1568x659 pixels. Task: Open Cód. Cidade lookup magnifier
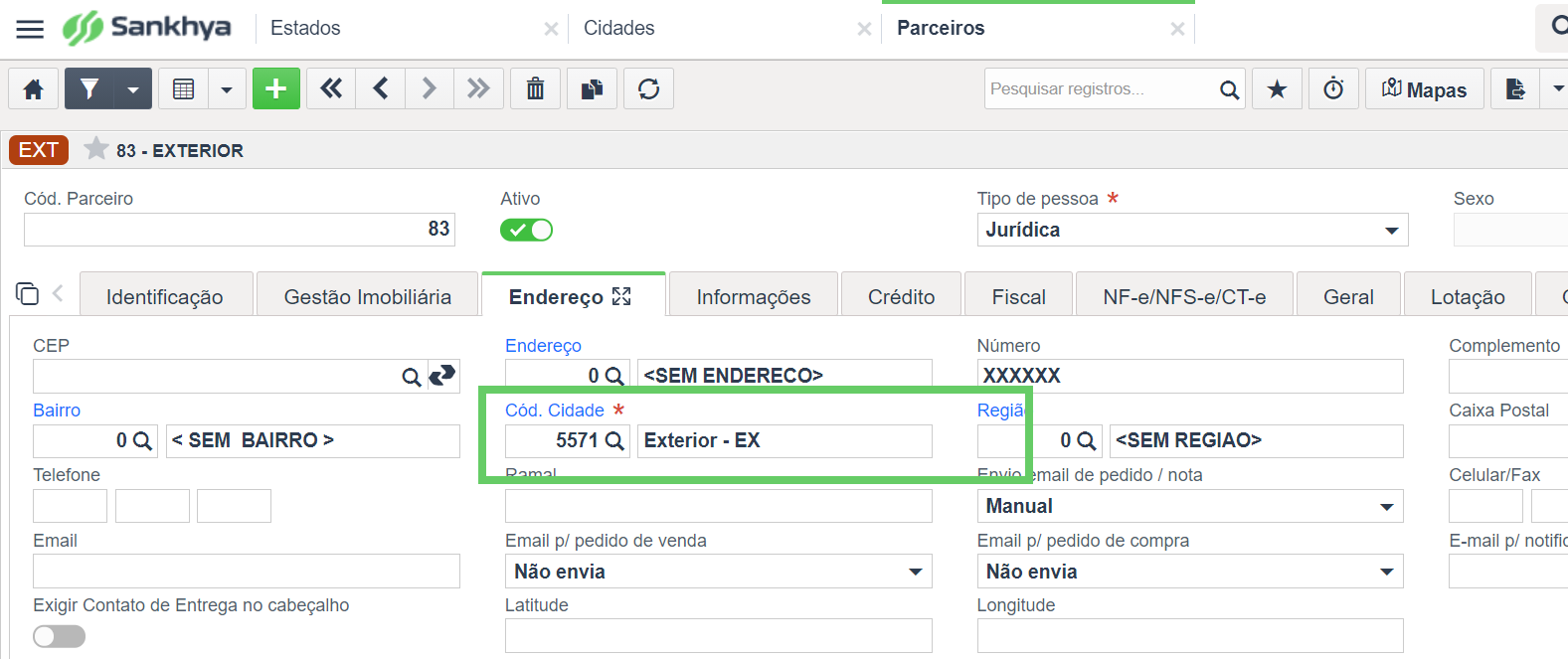tap(614, 440)
